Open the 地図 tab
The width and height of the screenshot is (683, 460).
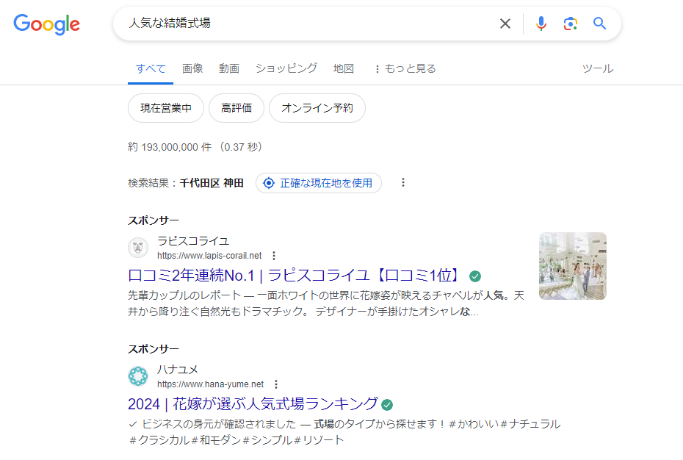click(344, 69)
